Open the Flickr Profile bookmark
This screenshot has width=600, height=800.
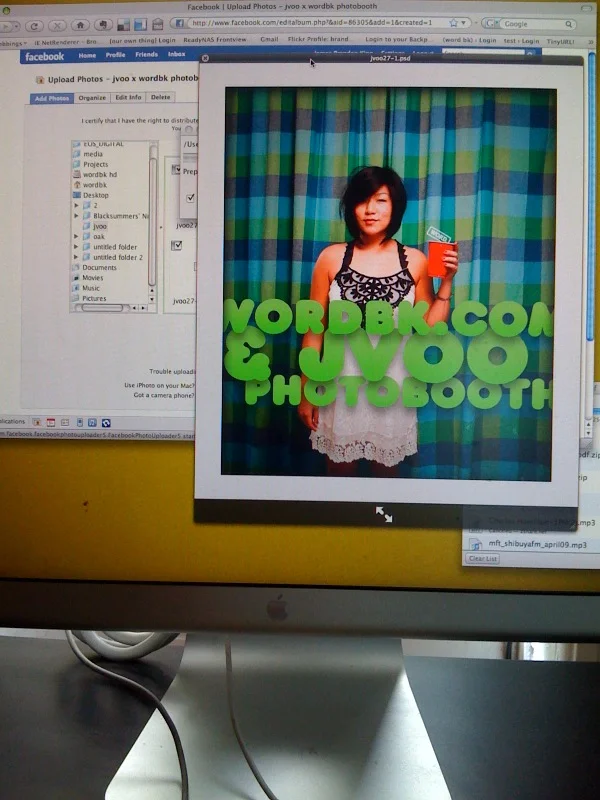pos(318,39)
